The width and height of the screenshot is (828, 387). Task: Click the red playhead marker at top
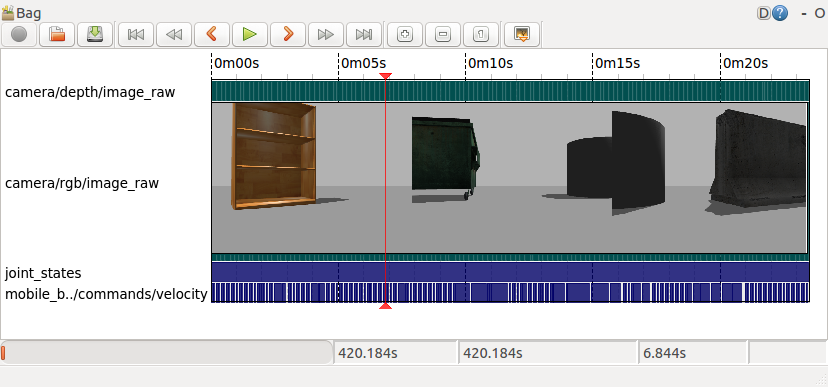pyautogui.click(x=385, y=77)
